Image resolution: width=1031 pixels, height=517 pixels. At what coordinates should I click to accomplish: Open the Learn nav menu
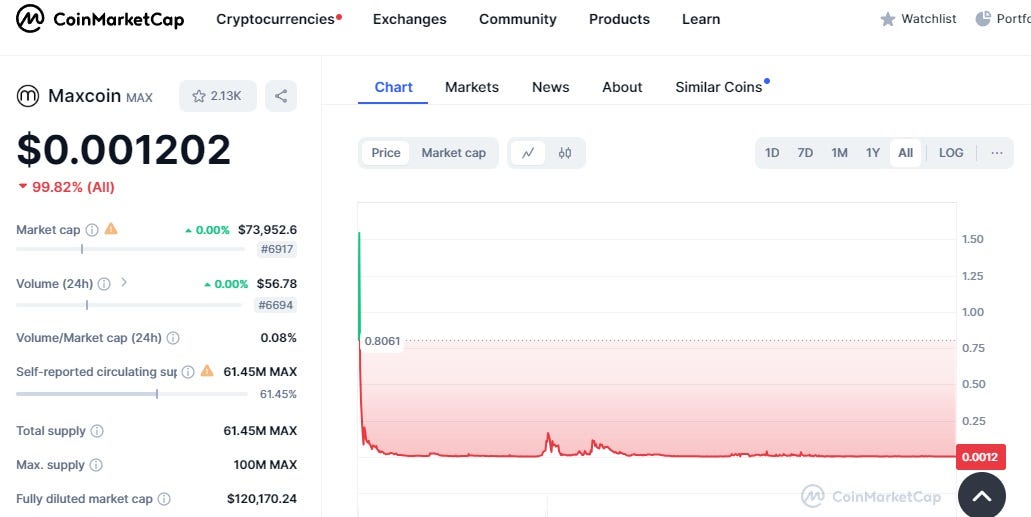(x=701, y=19)
